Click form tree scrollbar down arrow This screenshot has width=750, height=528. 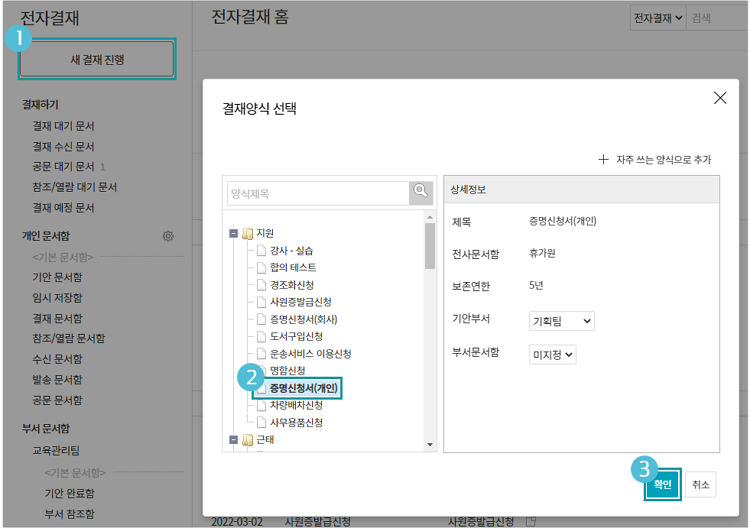(x=430, y=444)
